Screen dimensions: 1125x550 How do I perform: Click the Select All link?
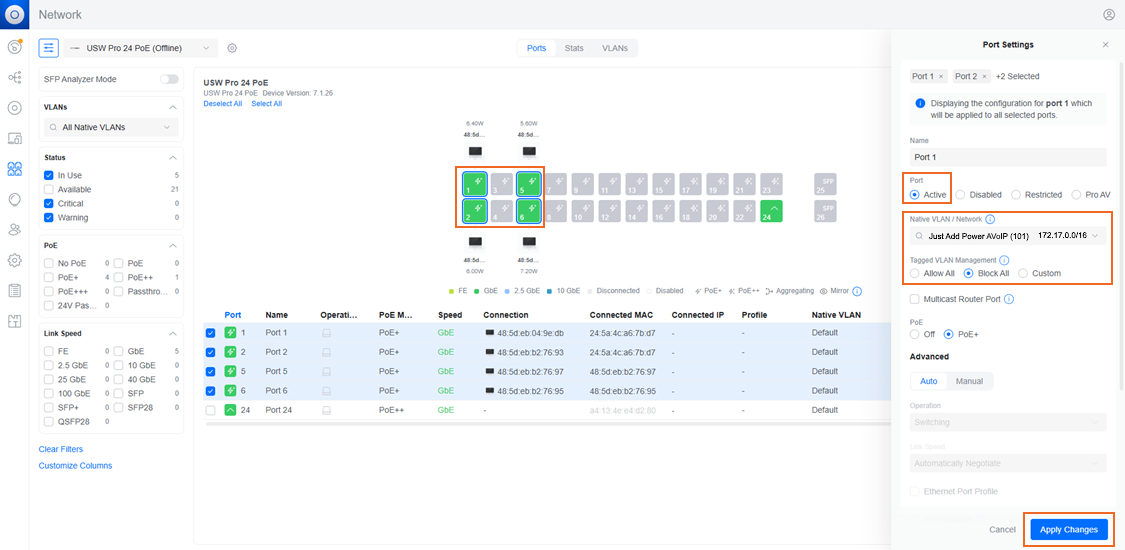(x=266, y=103)
